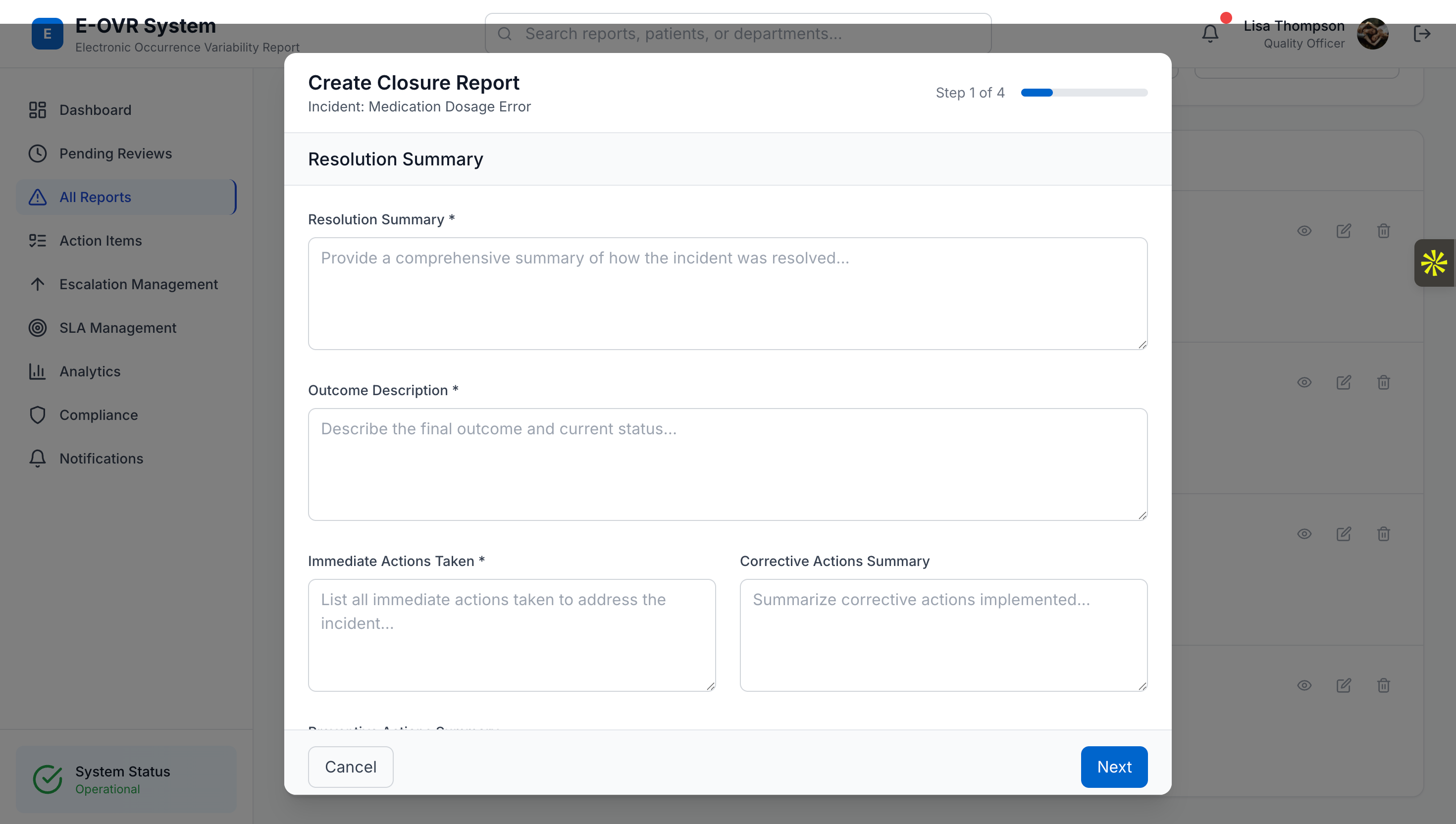Click the Step 1 of 4 progress bar
This screenshot has height=824, width=1456.
pyautogui.click(x=1084, y=93)
